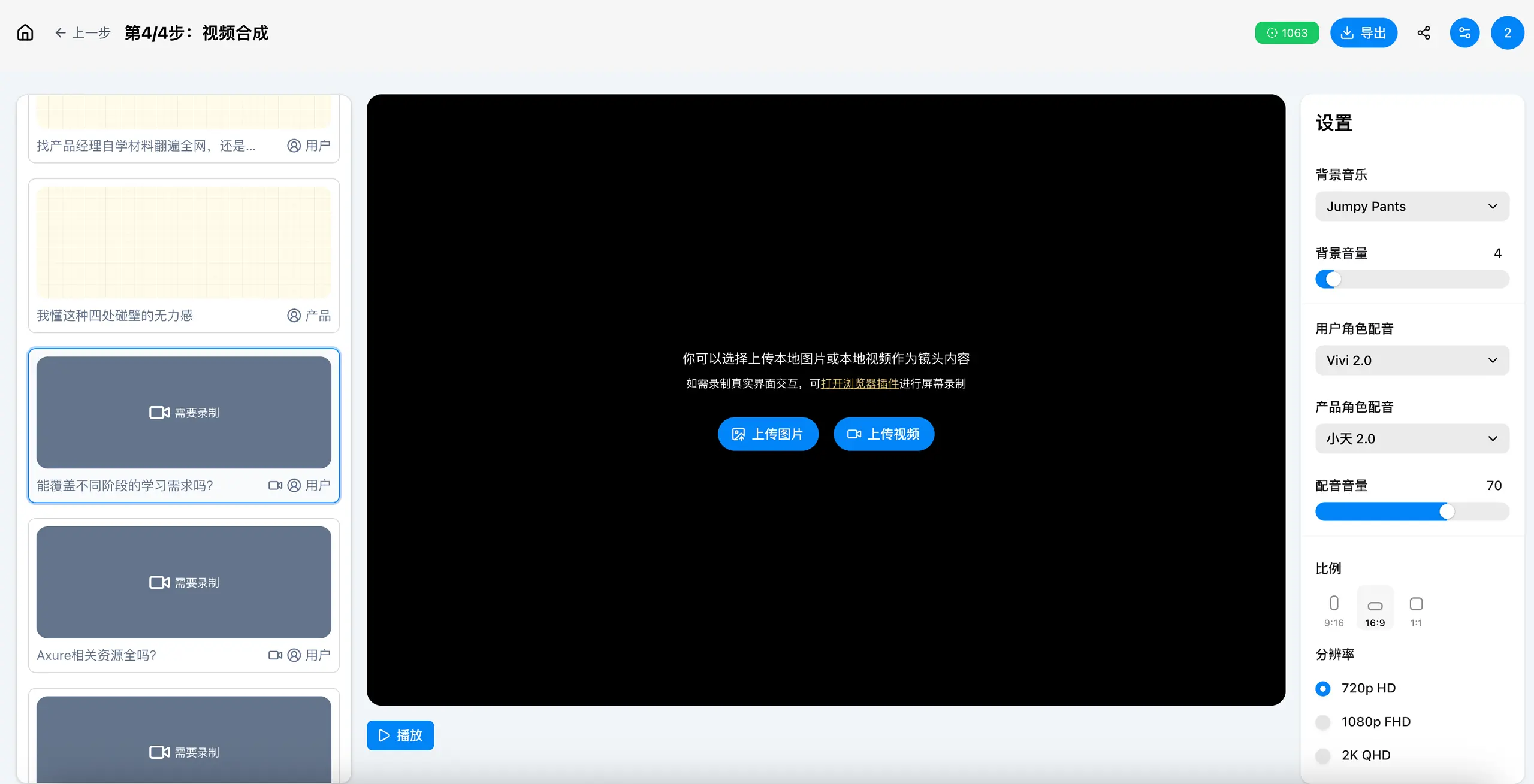Screen dimensions: 1534x784
Task: Open the 打开浏览器插件 link
Action: tap(859, 383)
